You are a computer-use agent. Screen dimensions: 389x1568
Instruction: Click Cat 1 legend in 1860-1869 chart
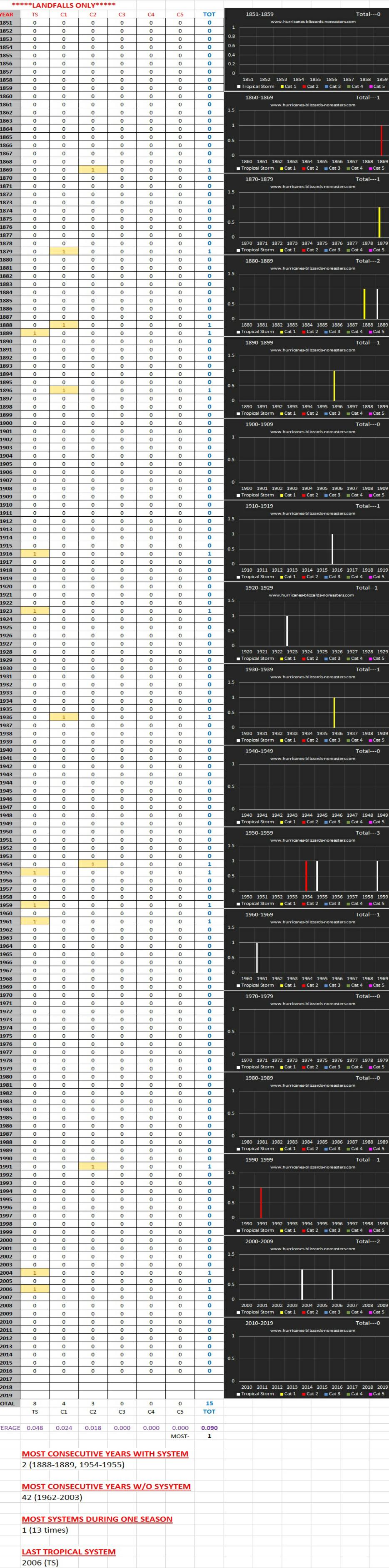[x=288, y=168]
